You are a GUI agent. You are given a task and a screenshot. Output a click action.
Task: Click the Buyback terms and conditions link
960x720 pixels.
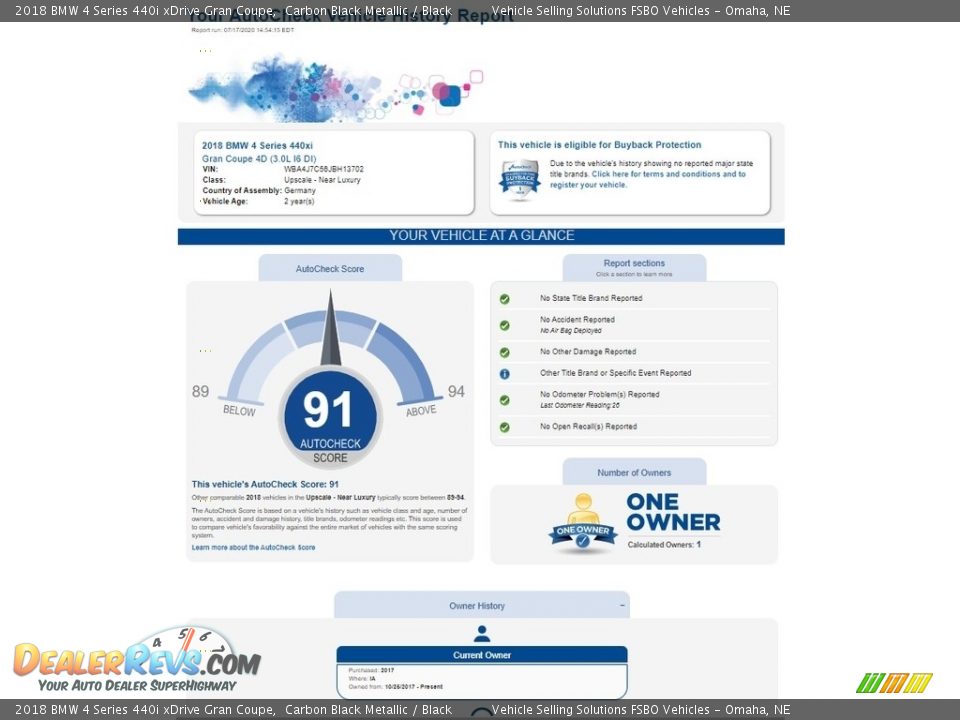click(667, 174)
